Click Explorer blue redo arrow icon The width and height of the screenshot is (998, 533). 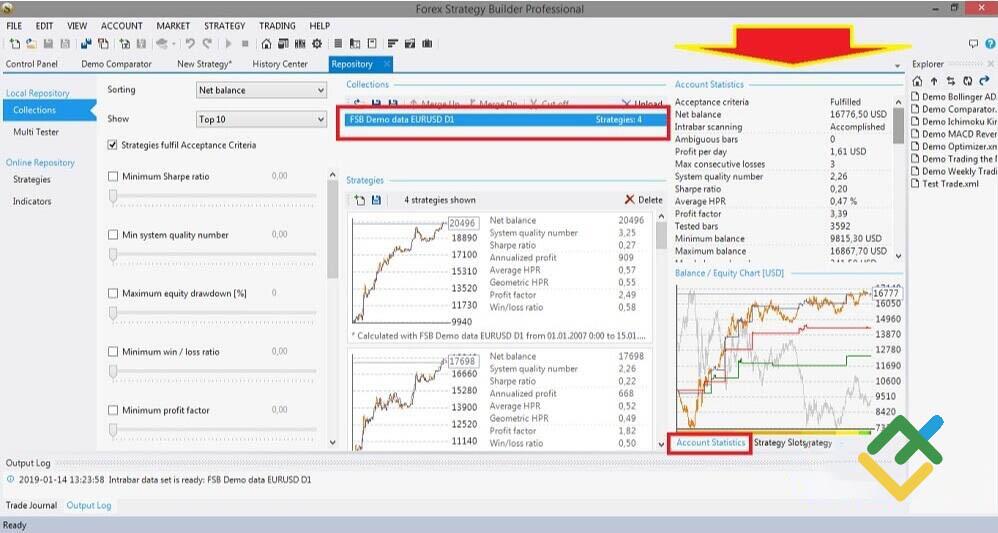click(x=984, y=81)
